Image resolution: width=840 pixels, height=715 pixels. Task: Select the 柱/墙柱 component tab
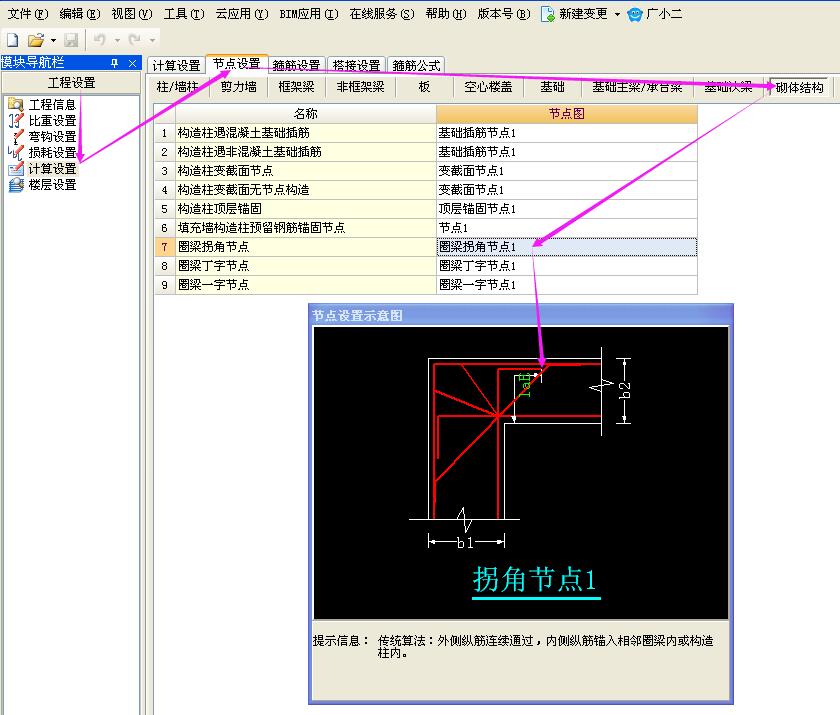pos(177,87)
